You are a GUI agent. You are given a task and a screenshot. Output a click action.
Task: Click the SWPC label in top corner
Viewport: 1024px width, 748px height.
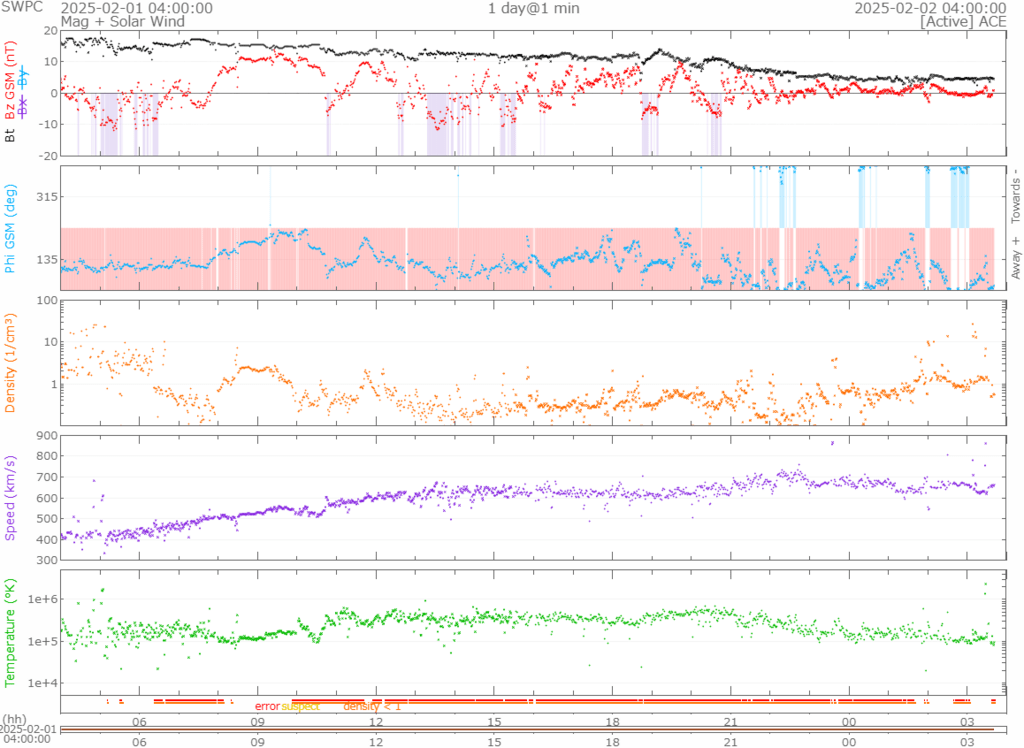click(x=20, y=8)
